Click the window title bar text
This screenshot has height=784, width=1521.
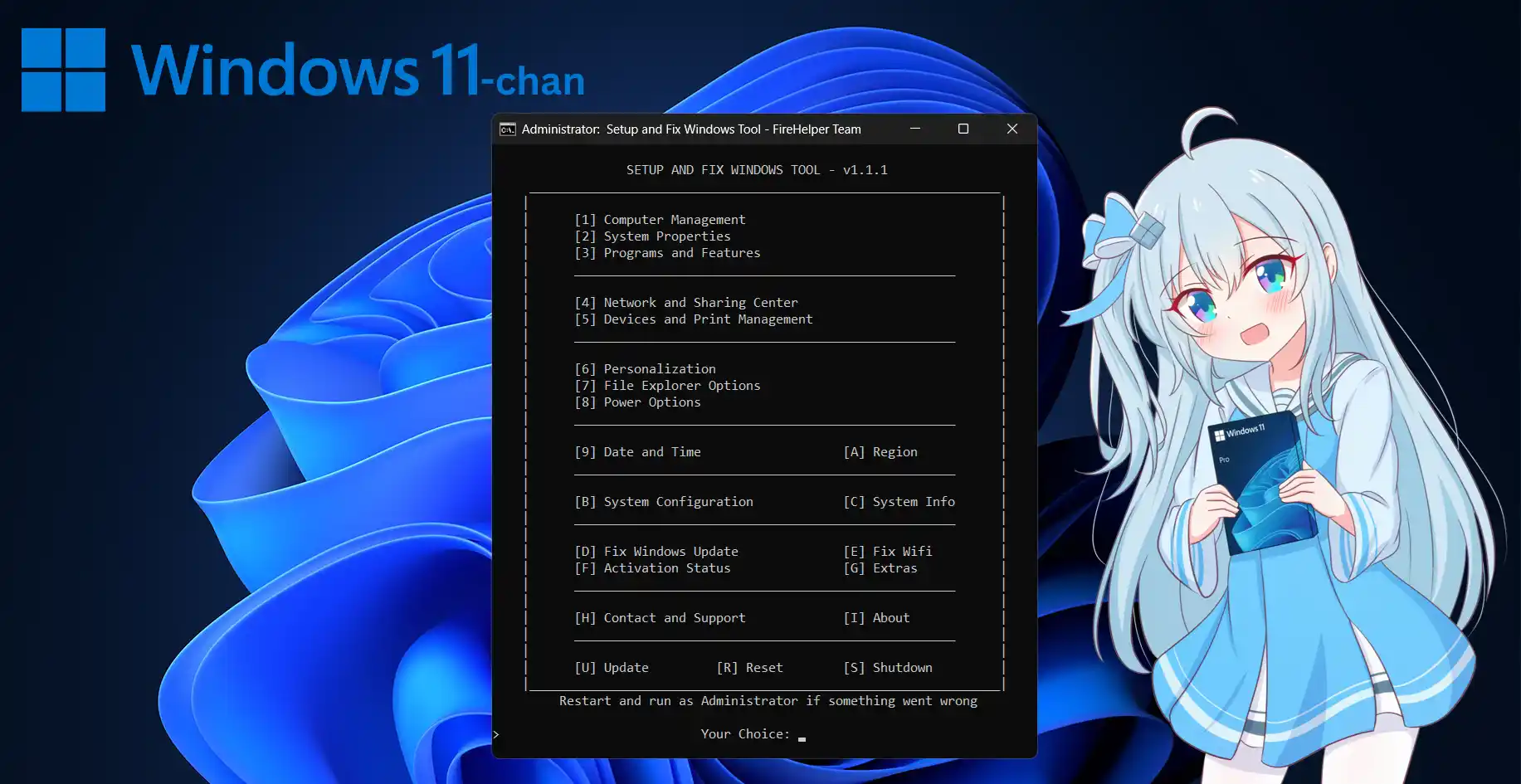tap(691, 129)
